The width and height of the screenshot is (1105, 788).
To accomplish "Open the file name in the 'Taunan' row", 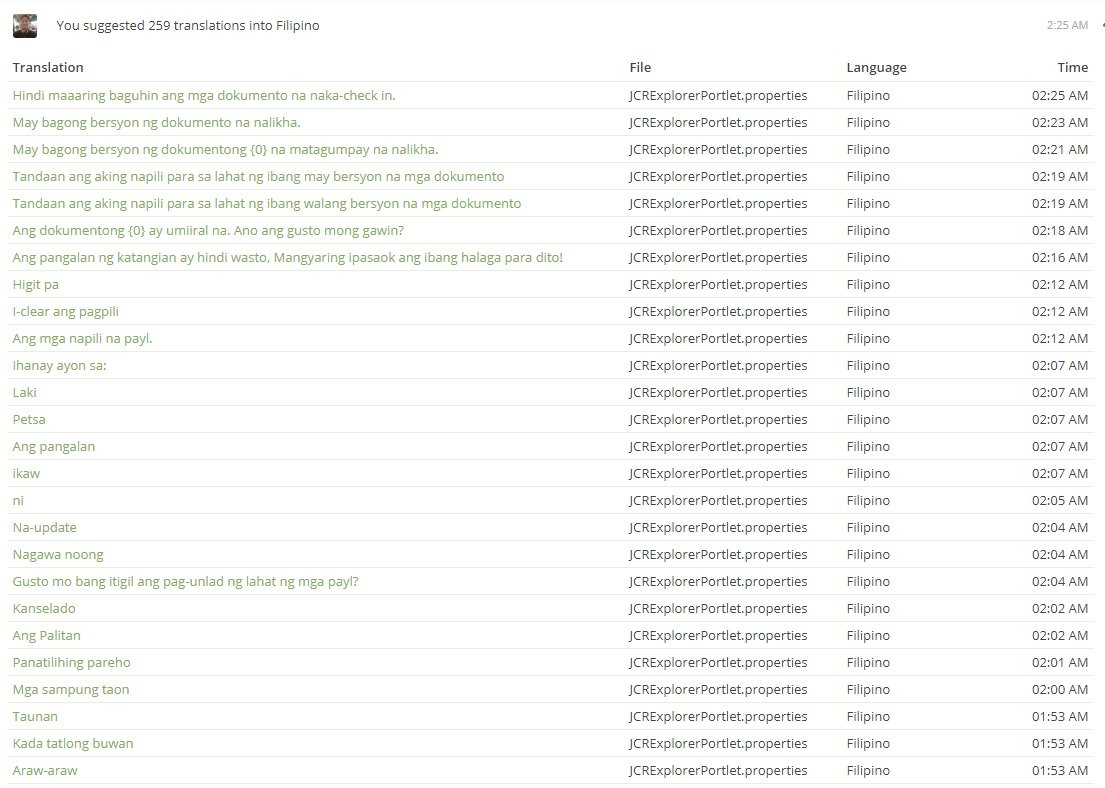I will 718,717.
